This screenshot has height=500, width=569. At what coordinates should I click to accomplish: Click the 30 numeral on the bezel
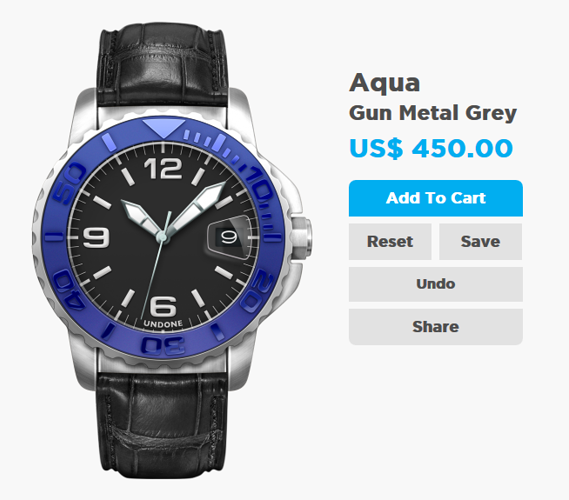(x=163, y=345)
